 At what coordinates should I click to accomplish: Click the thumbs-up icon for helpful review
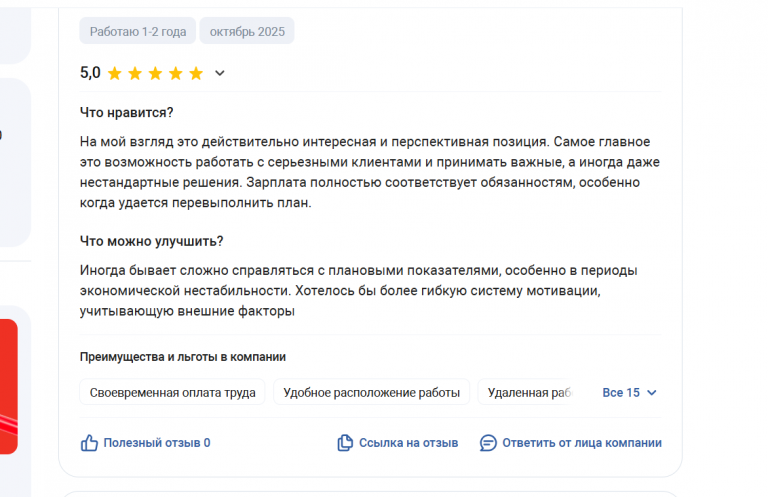point(89,442)
